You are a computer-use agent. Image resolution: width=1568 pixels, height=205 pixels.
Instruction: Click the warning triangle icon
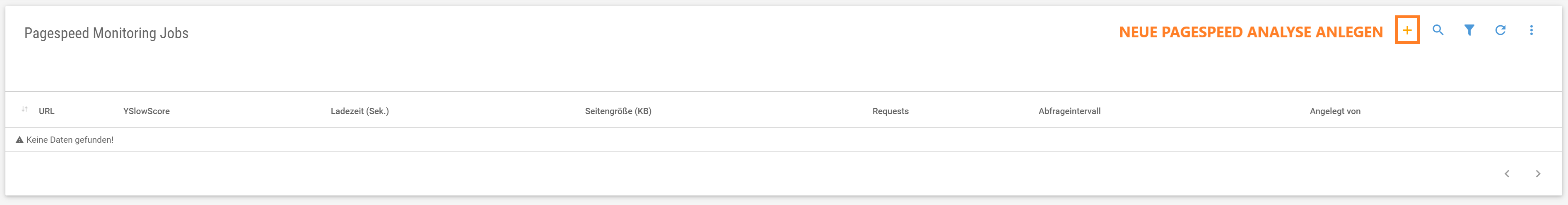point(19,140)
